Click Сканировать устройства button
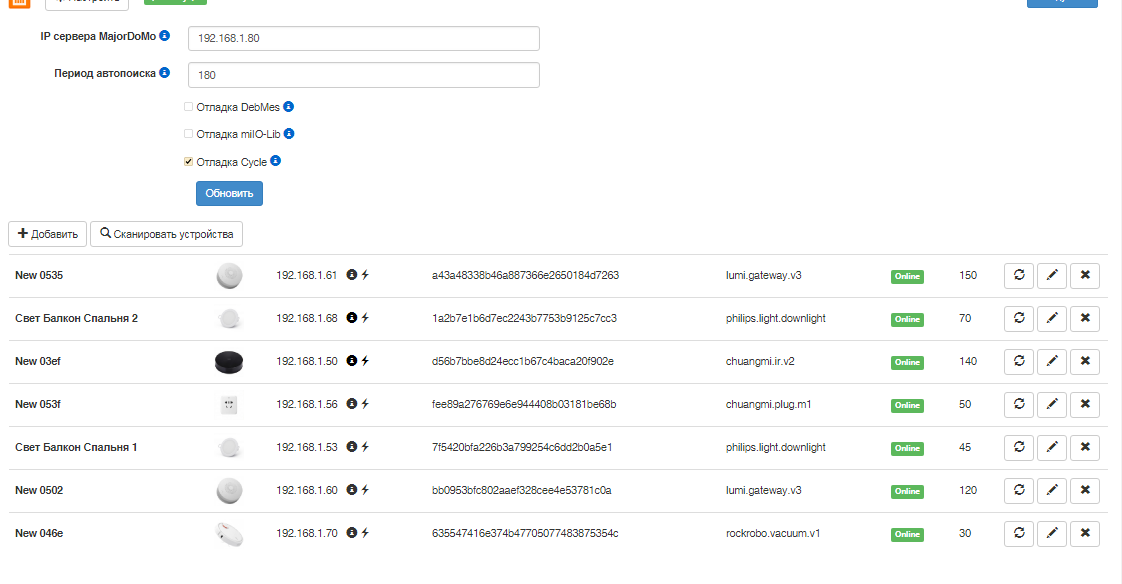This screenshot has height=584, width=1122. [x=166, y=234]
